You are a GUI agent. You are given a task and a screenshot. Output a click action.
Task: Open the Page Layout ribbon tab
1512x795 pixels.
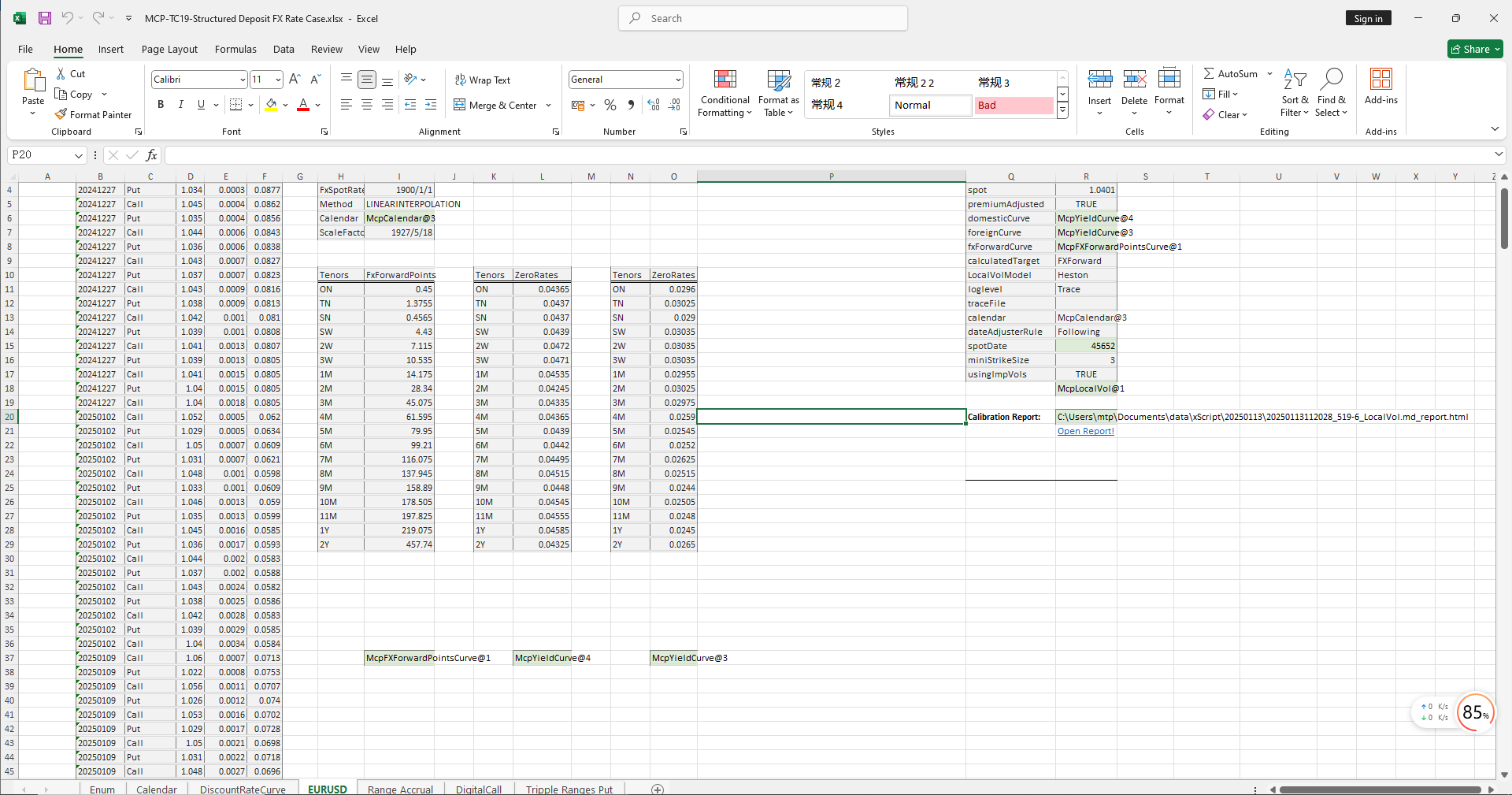coord(169,49)
